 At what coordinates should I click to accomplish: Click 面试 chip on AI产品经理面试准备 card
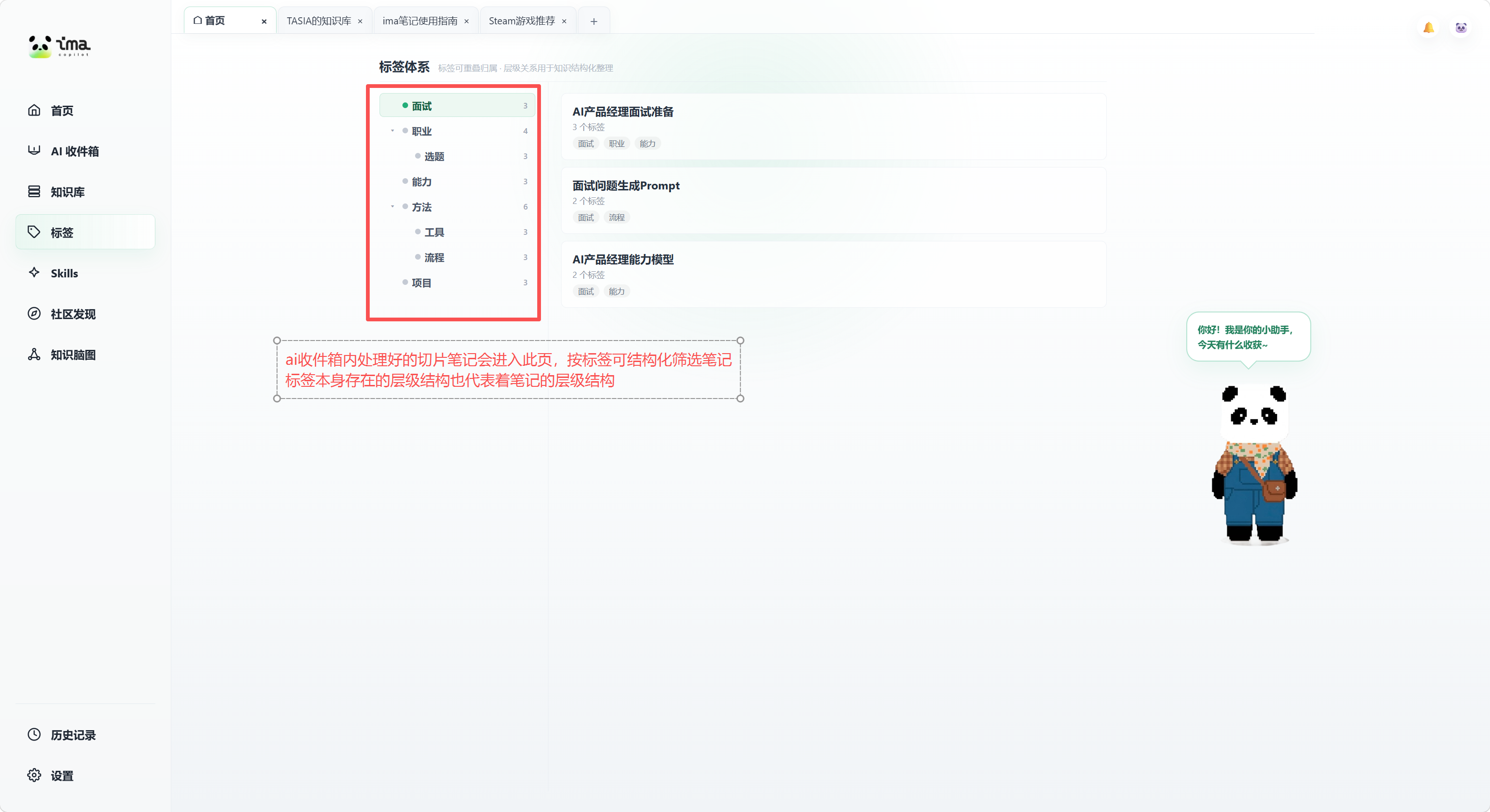585,143
